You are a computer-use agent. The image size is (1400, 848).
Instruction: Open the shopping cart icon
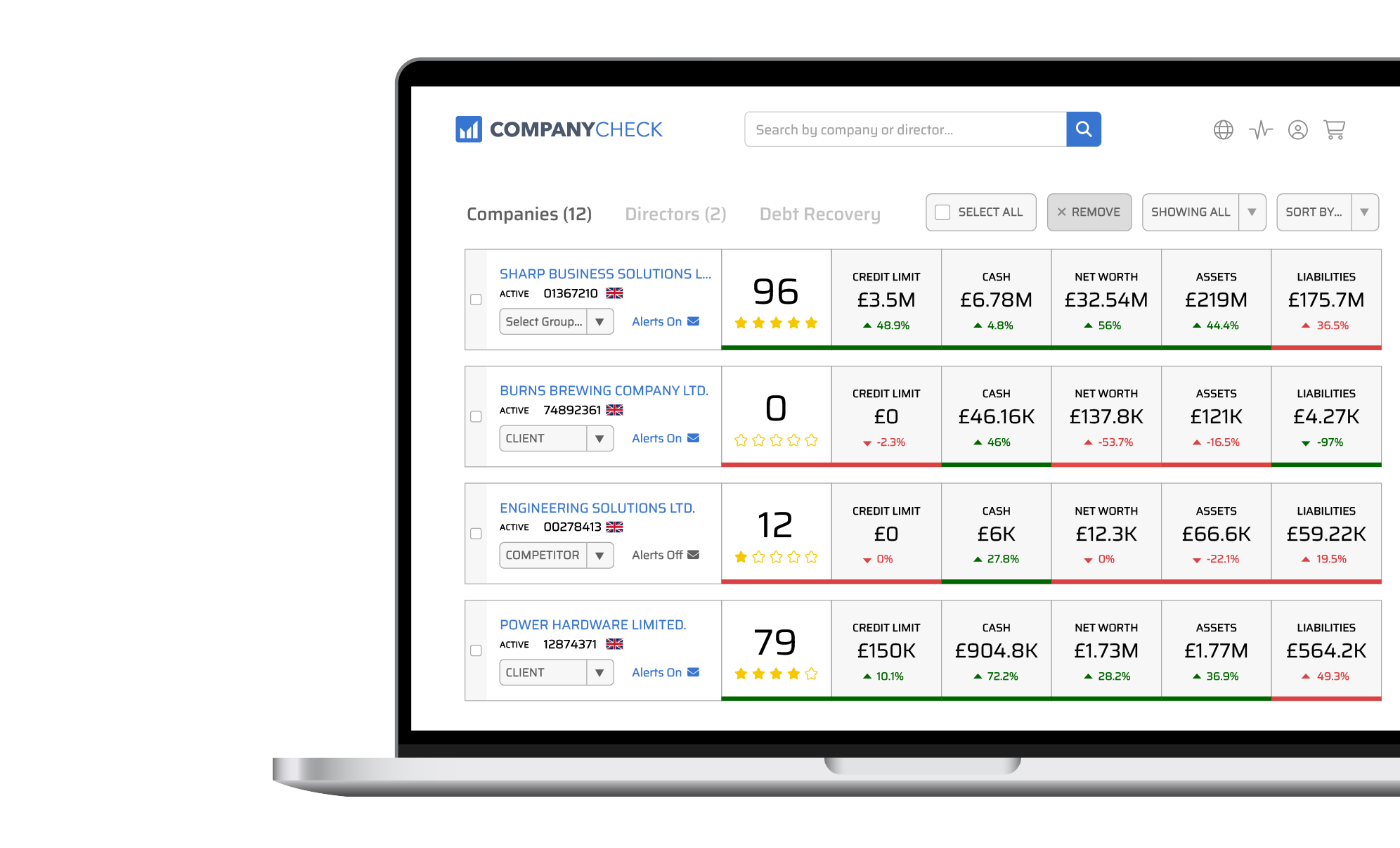(x=1334, y=129)
